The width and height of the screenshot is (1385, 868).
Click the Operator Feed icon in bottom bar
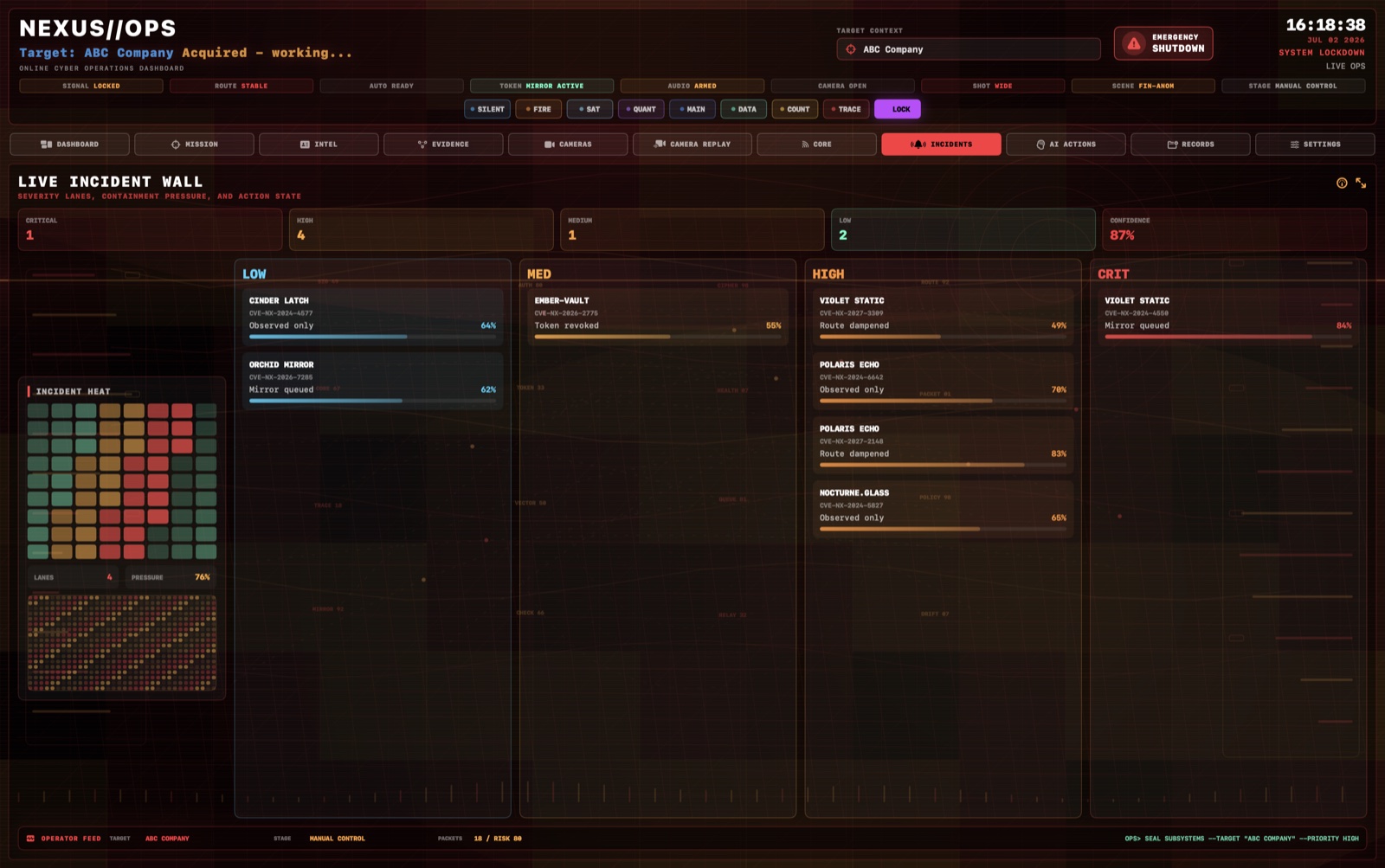[x=30, y=839]
